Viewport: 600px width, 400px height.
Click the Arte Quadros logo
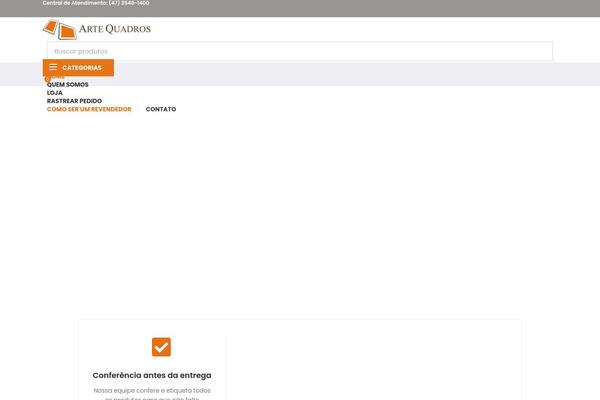tap(97, 29)
